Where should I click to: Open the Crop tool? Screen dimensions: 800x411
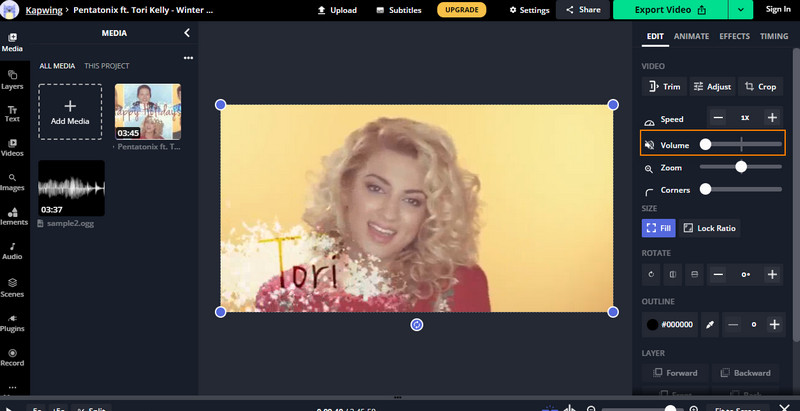[x=760, y=87]
